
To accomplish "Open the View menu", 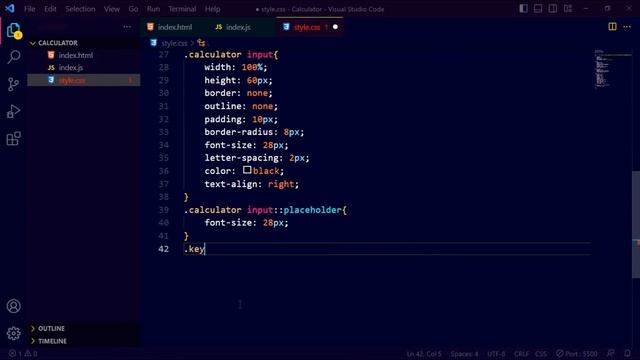I will pyautogui.click(x=111, y=9).
